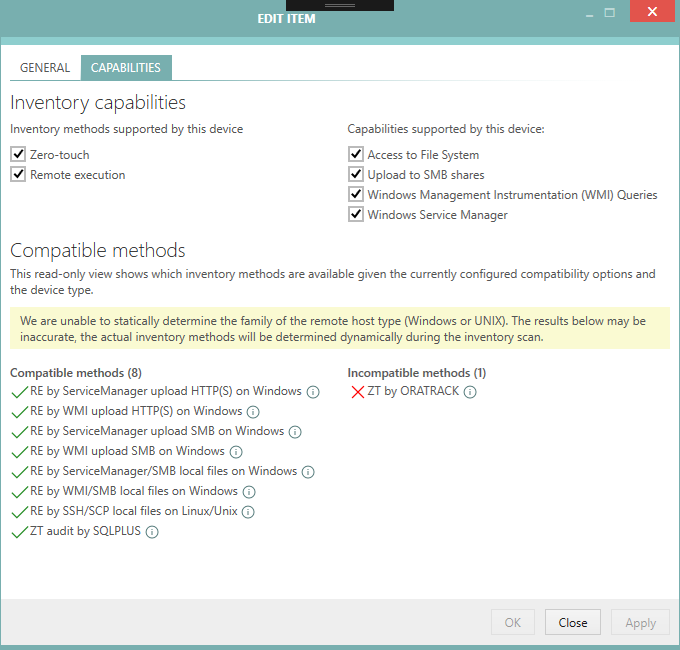Disable Access to File System capability
This screenshot has height=650, width=680.
pos(355,155)
